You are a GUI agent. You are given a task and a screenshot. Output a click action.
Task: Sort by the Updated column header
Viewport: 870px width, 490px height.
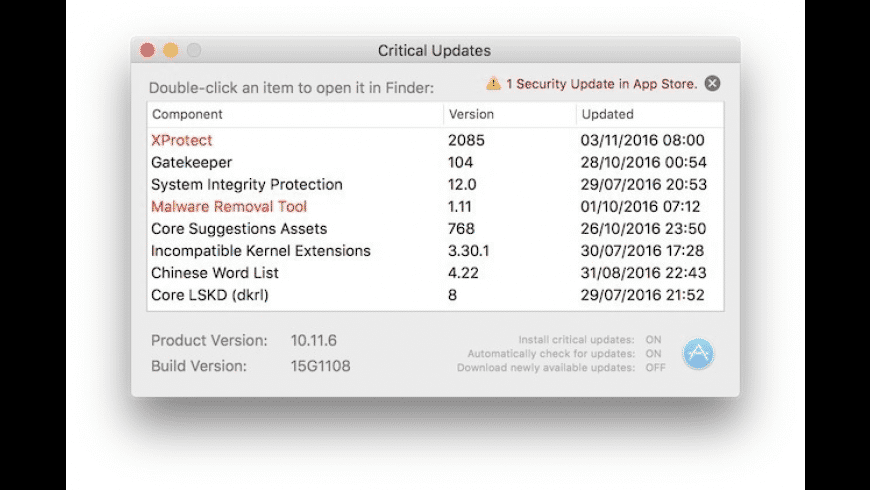607,114
